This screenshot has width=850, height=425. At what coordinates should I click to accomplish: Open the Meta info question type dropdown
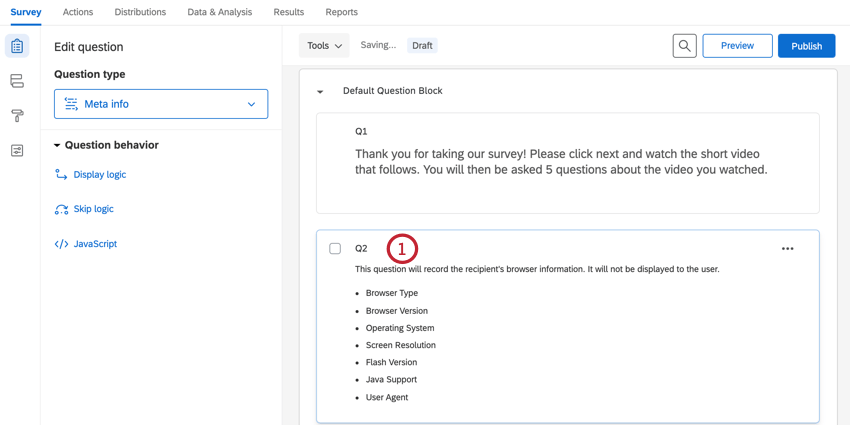pyautogui.click(x=161, y=104)
